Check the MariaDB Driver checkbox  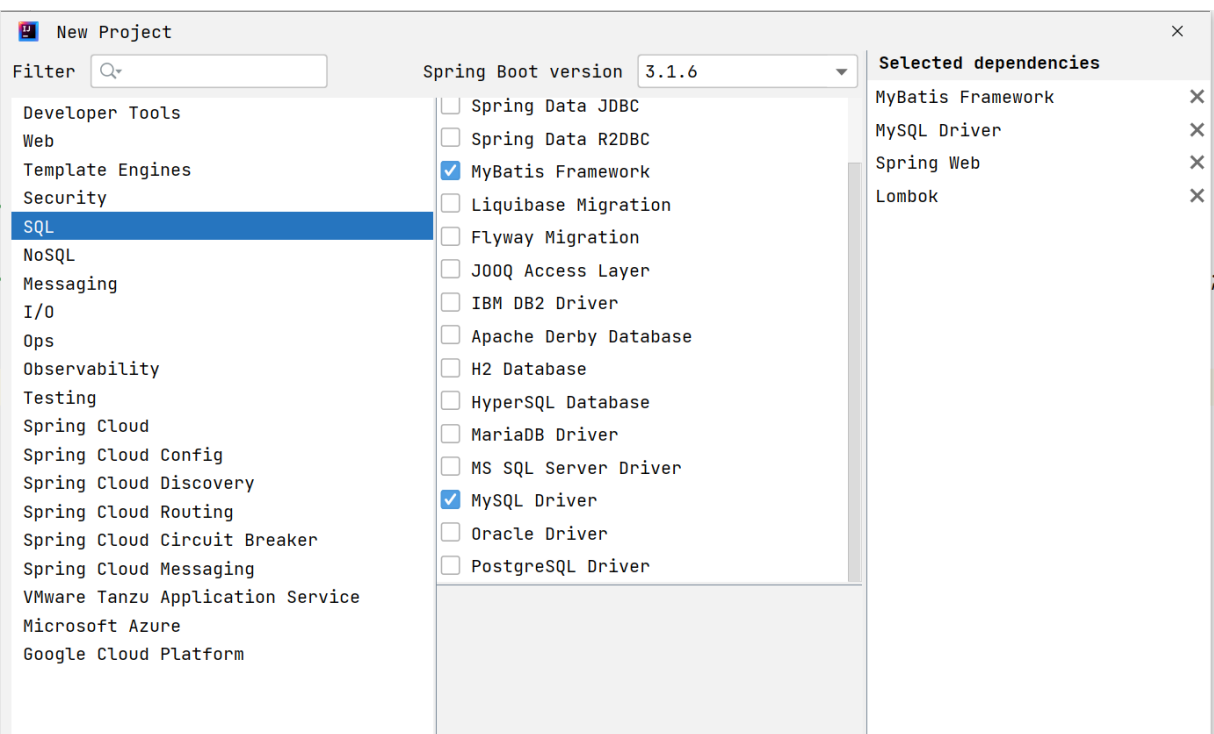(x=451, y=434)
